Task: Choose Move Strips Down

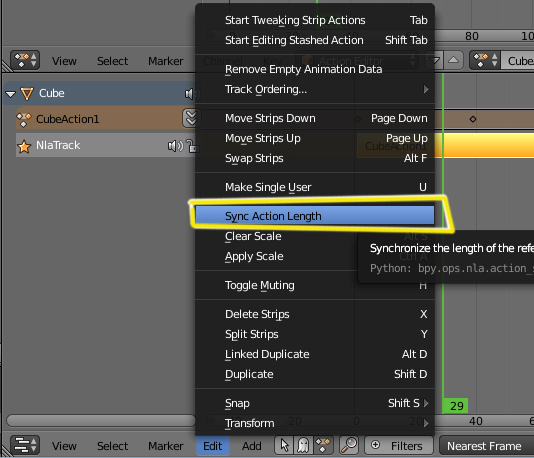Action: [315, 118]
